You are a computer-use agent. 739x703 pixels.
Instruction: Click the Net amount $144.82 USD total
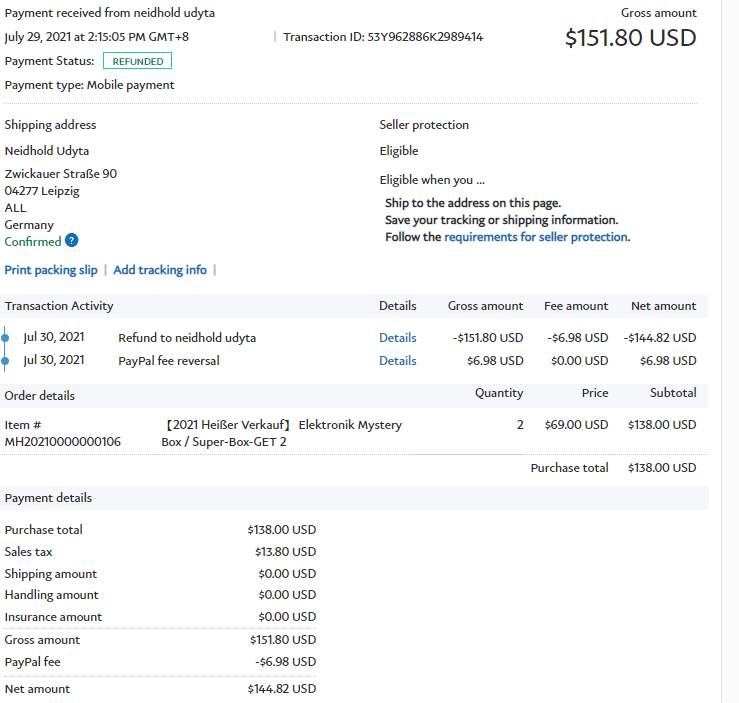pos(281,689)
